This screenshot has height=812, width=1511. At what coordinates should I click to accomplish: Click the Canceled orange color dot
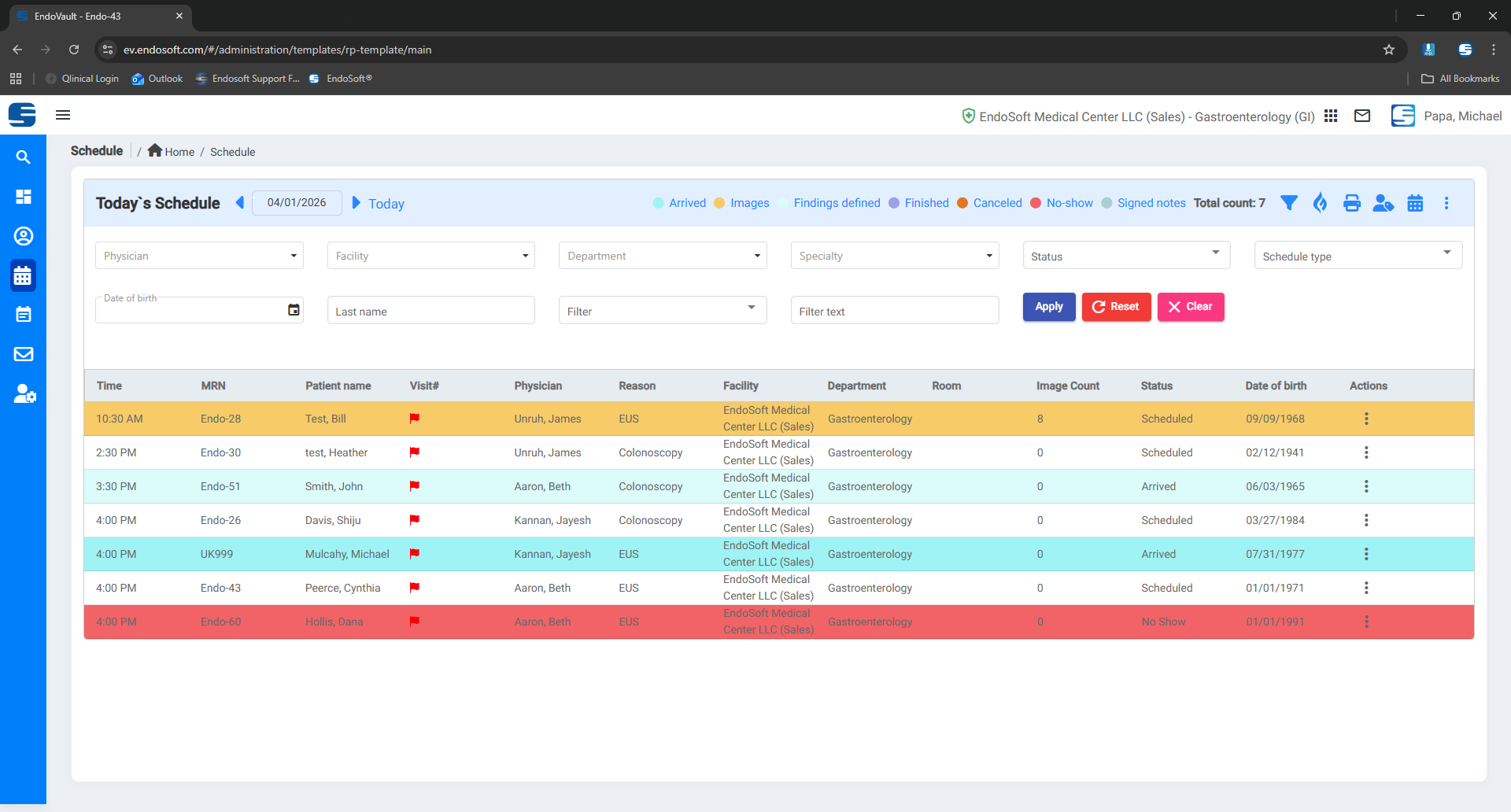[x=962, y=203]
